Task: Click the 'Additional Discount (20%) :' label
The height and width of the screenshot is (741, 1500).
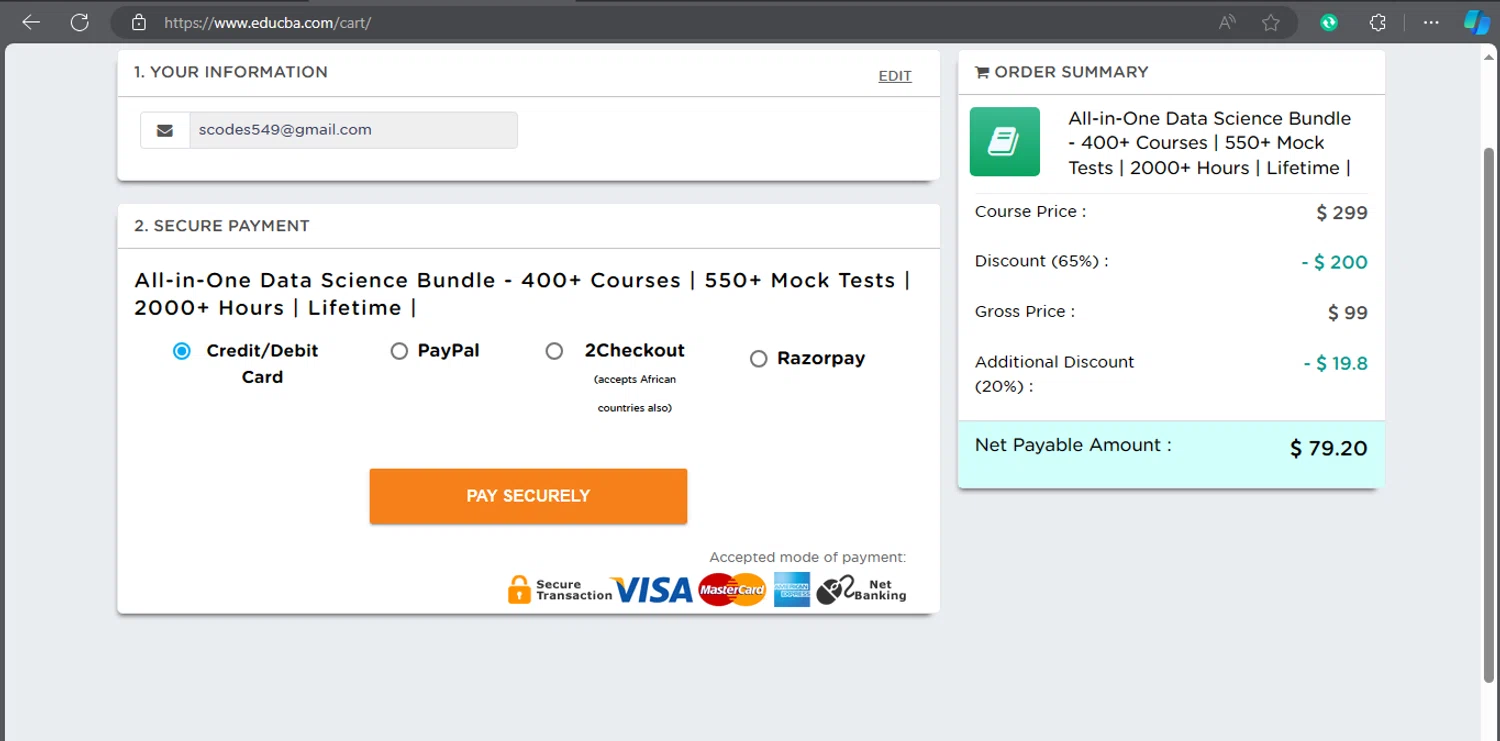Action: click(1055, 374)
